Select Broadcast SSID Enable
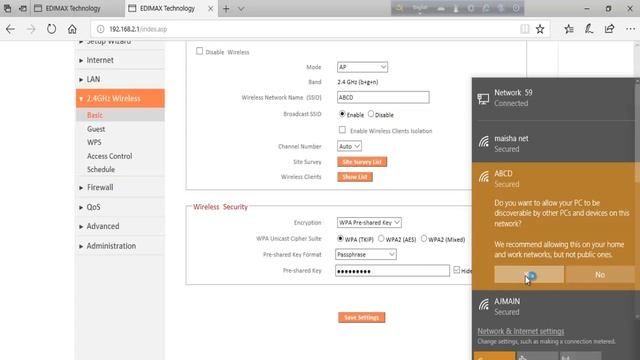Screen dimensions: 640x360 pos(342,114)
